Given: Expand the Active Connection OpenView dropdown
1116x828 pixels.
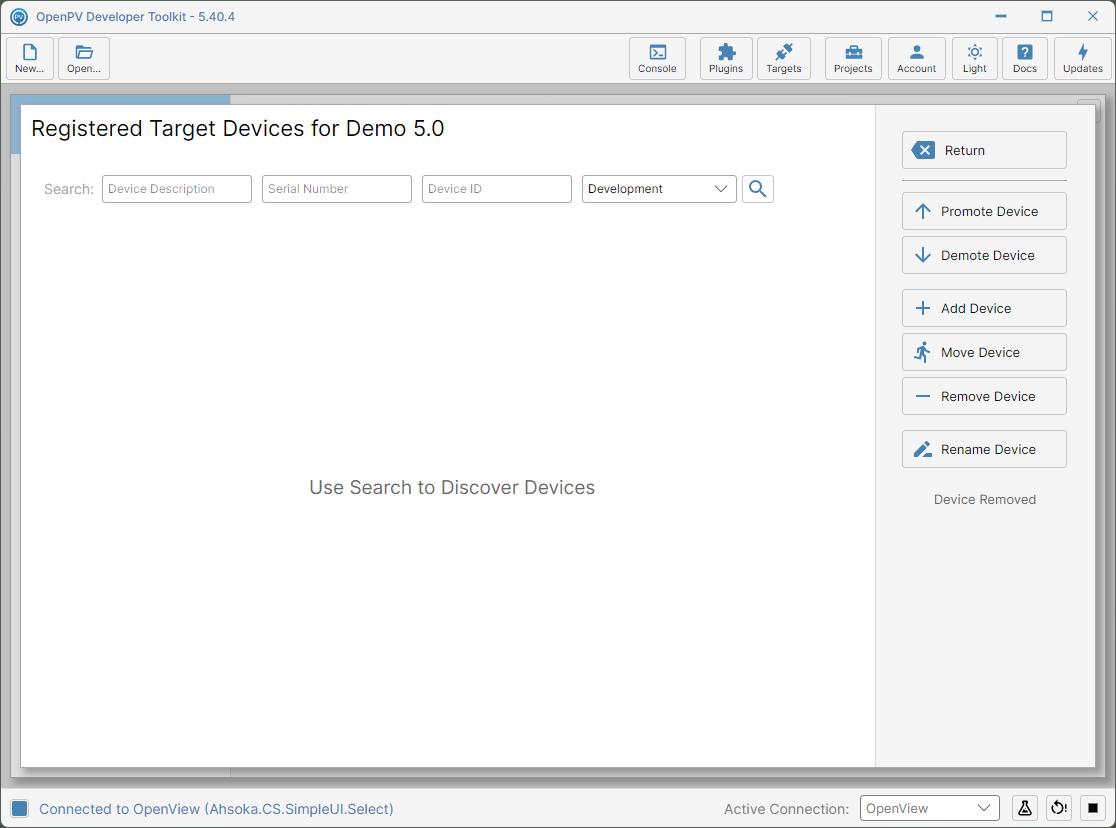Looking at the screenshot, I should click(930, 808).
